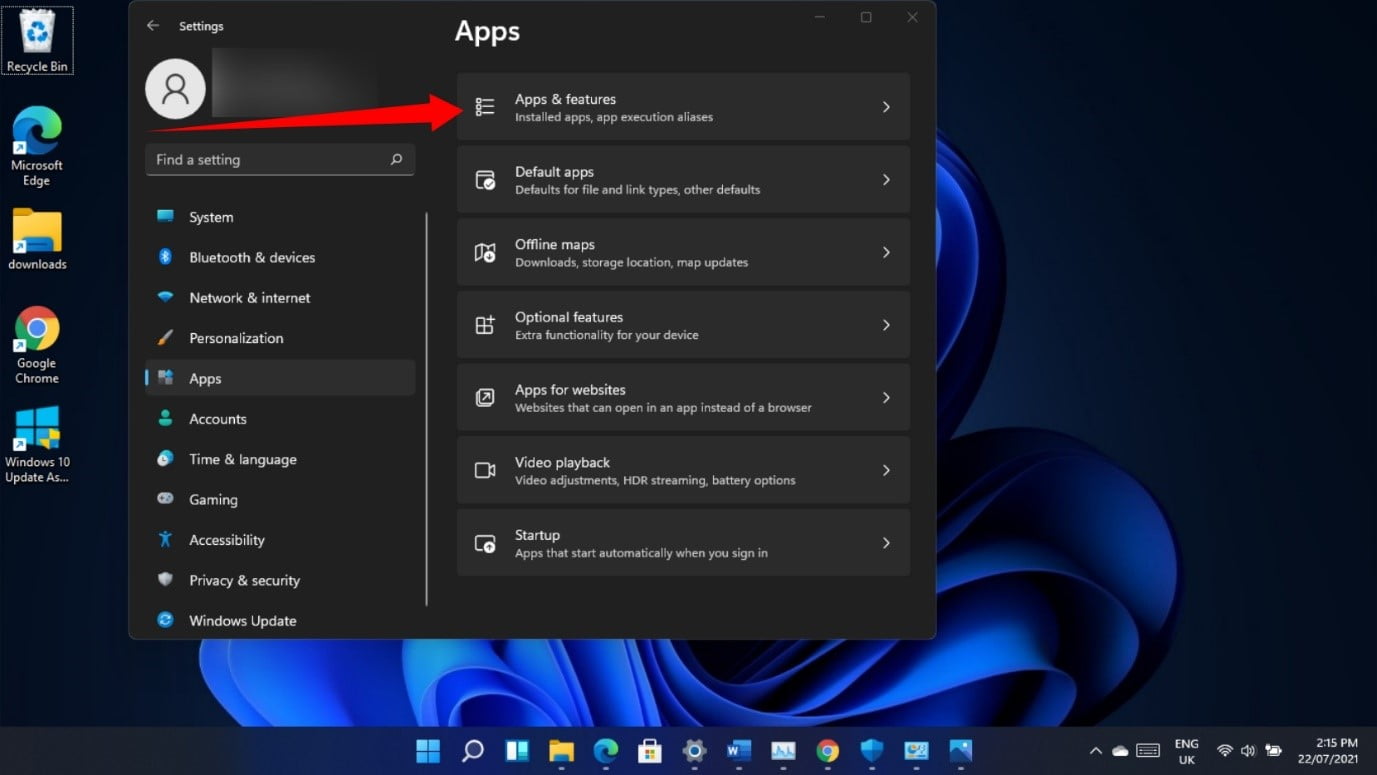The width and height of the screenshot is (1377, 775).
Task: Click the Default apps icon
Action: point(485,179)
